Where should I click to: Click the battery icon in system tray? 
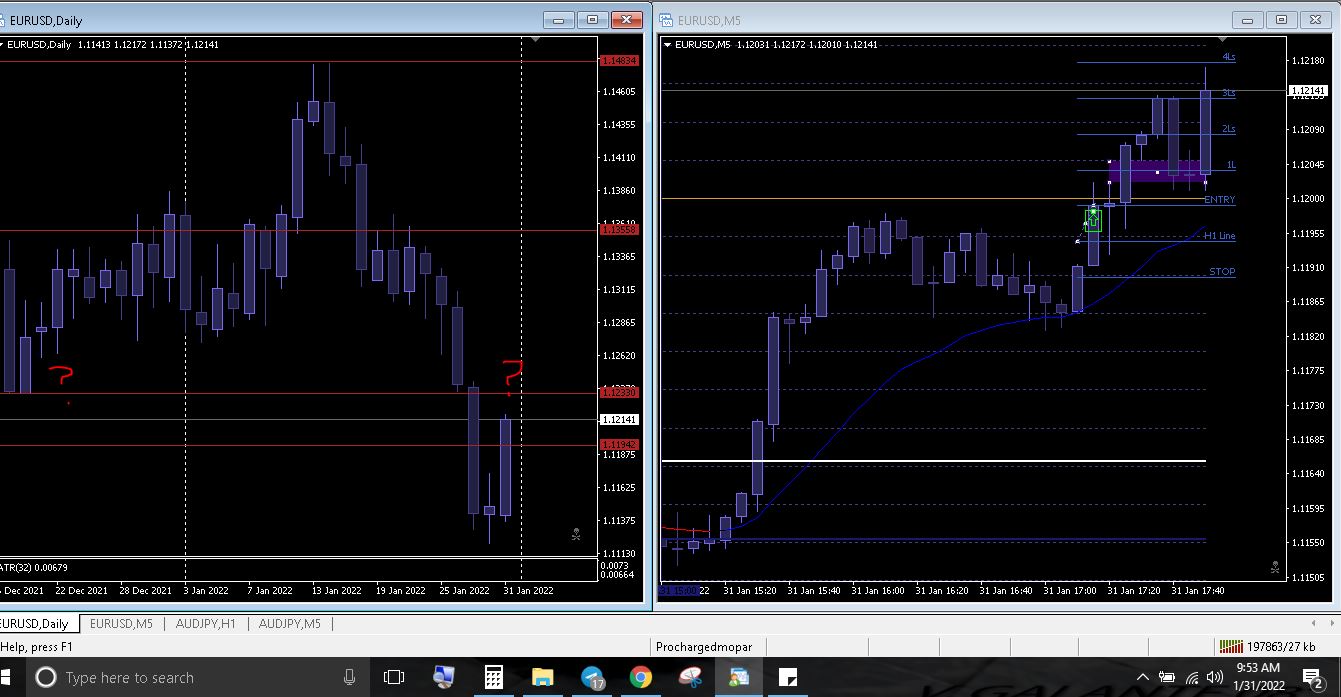(x=1166, y=677)
